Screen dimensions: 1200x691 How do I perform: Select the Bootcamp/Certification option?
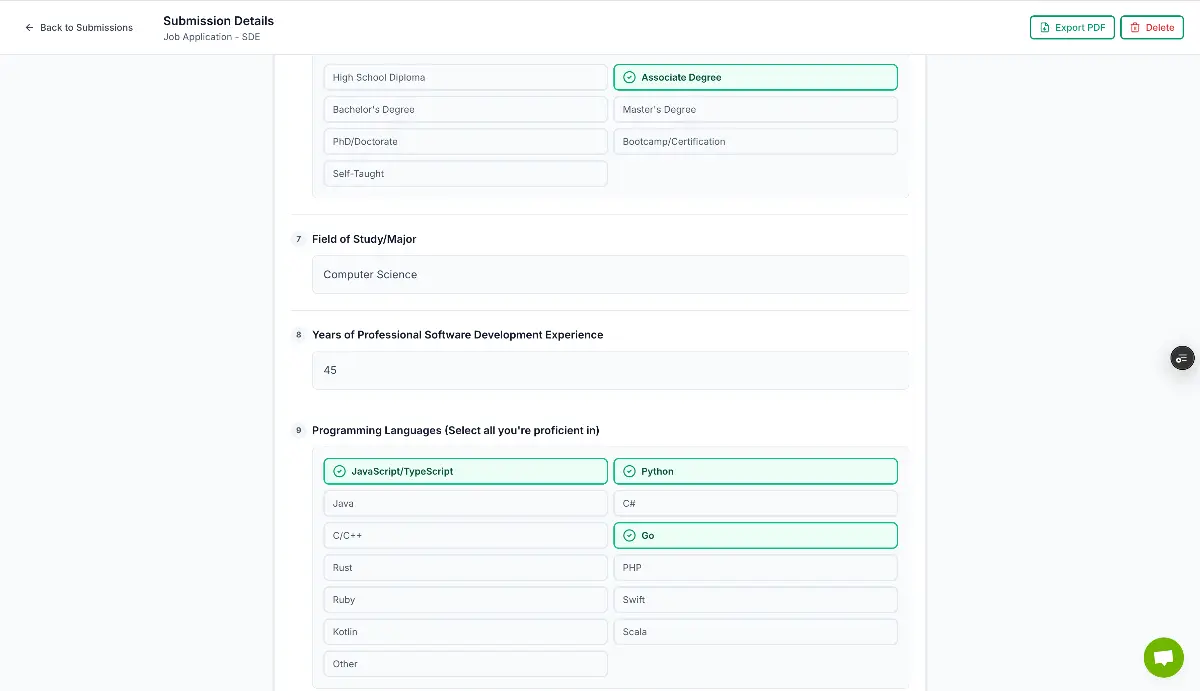point(755,141)
